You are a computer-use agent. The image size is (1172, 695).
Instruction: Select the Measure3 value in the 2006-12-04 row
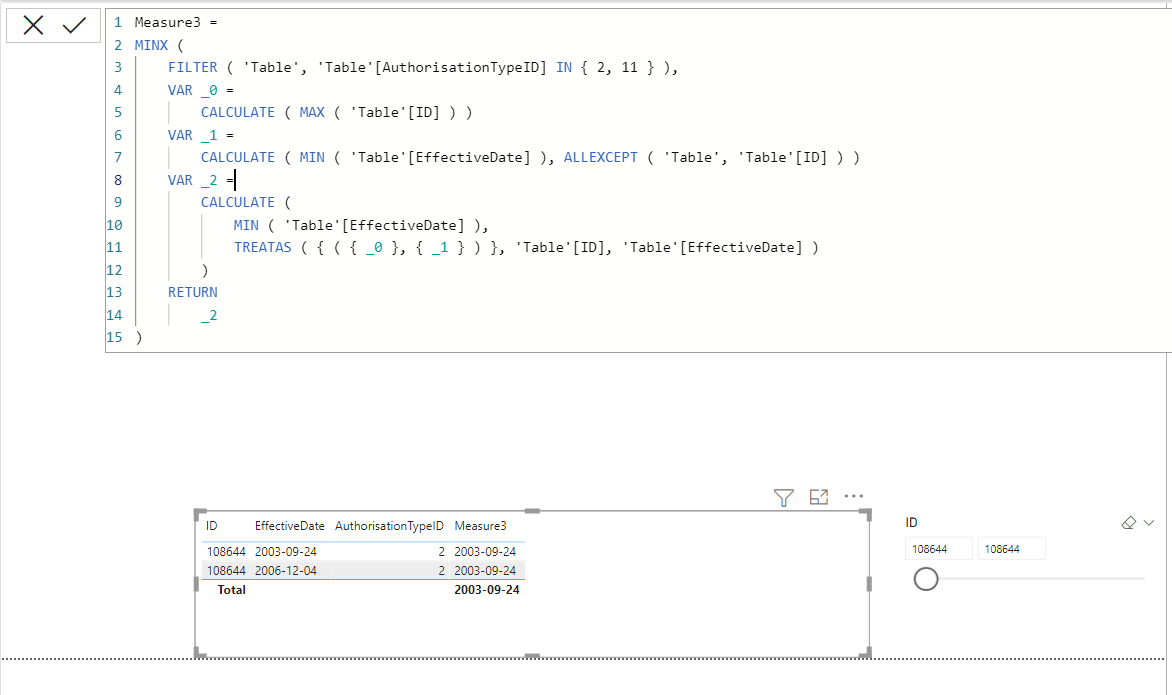tap(484, 570)
